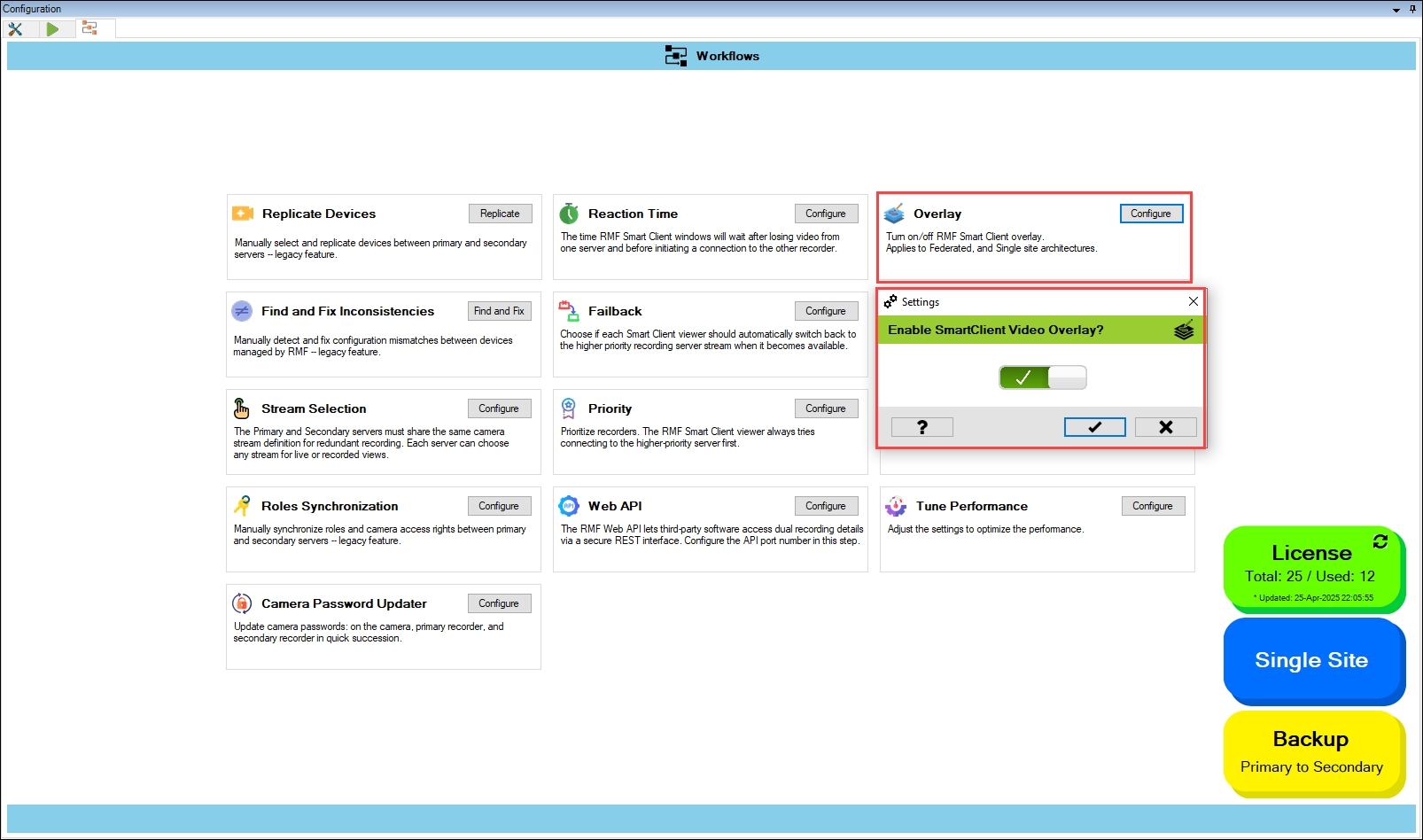The width and height of the screenshot is (1423, 840).
Task: Select the Workflows tab icon in toolbar
Action: (x=89, y=28)
